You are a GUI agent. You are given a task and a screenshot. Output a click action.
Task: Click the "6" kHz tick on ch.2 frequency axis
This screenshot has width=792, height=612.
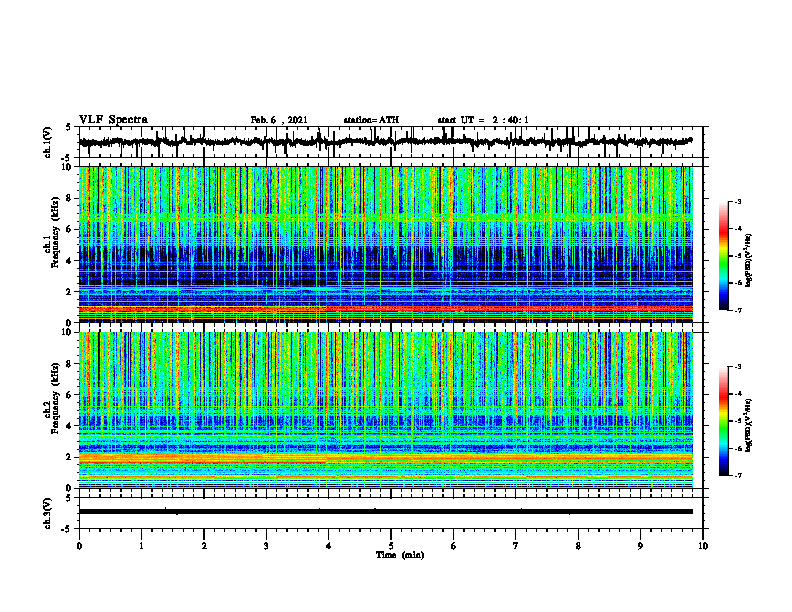70,394
